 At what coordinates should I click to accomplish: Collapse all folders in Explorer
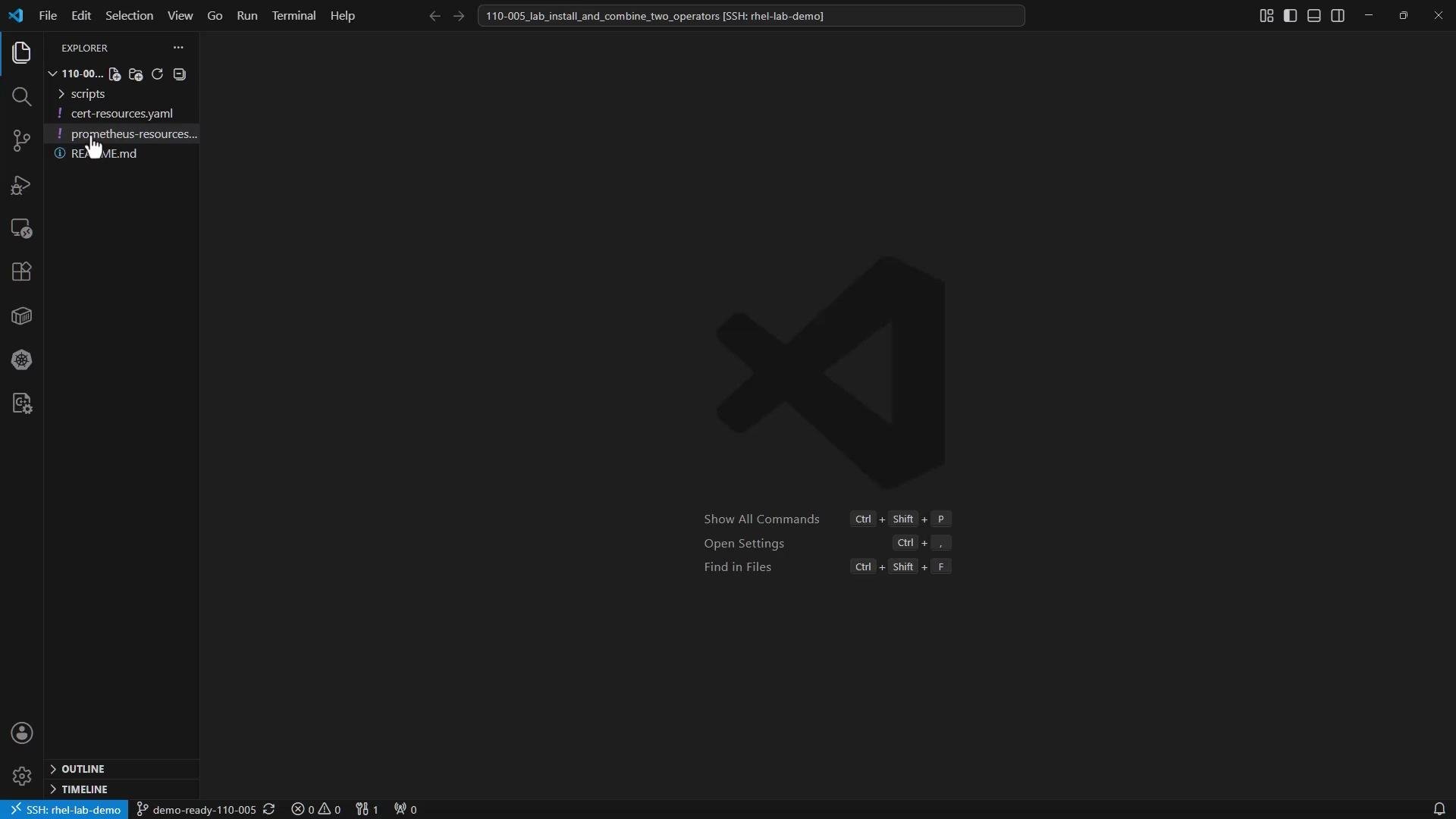pos(180,74)
